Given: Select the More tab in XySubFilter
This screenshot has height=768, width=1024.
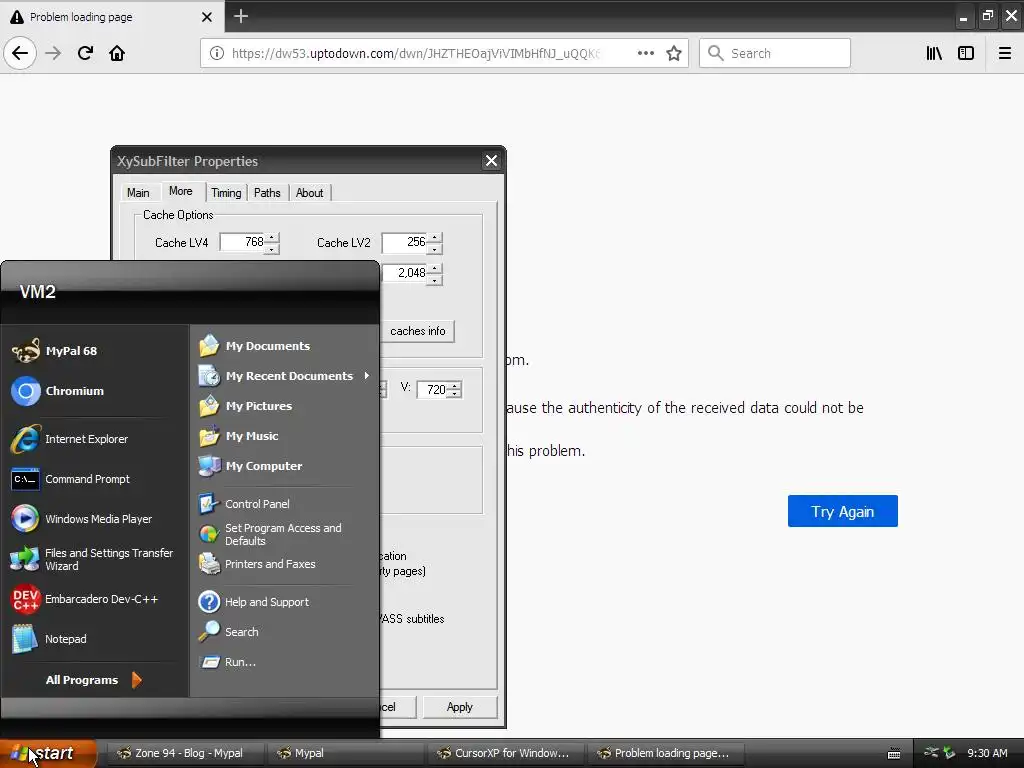Looking at the screenshot, I should tap(181, 191).
